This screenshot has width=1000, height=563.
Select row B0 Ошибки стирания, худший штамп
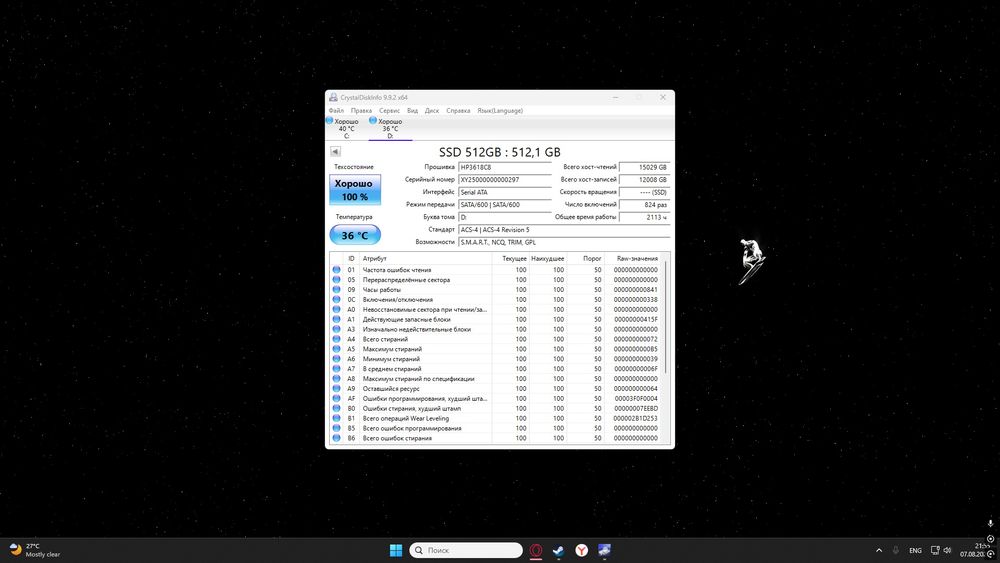click(x=497, y=408)
